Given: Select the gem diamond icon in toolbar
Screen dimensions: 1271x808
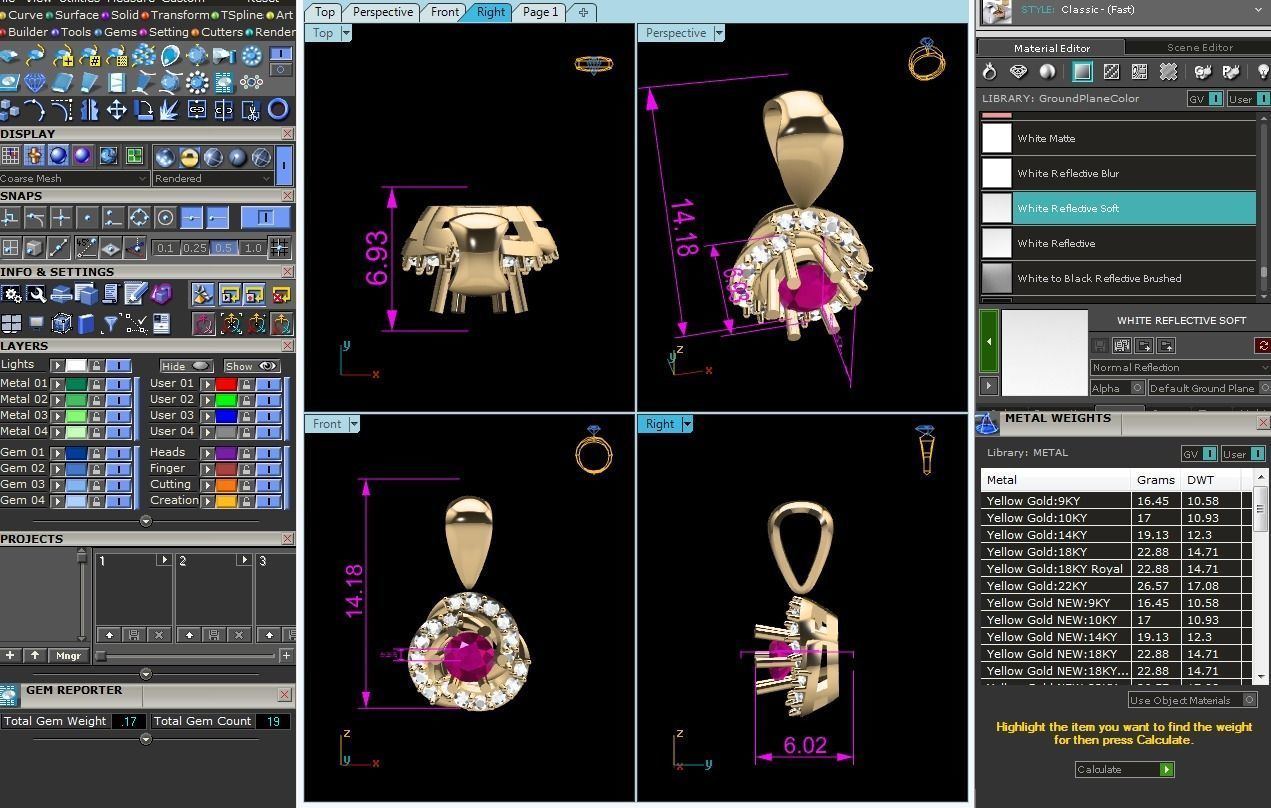Looking at the screenshot, I should pos(36,82).
